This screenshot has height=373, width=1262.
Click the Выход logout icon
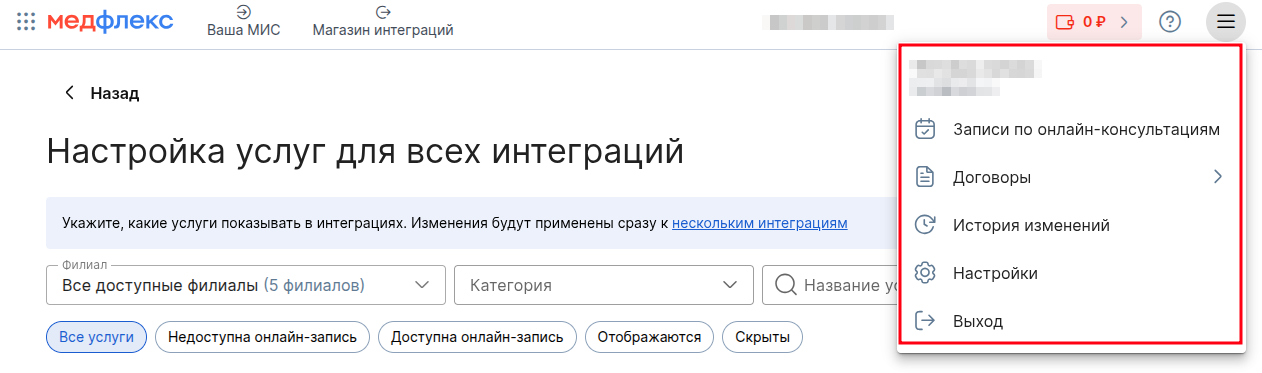[926, 321]
